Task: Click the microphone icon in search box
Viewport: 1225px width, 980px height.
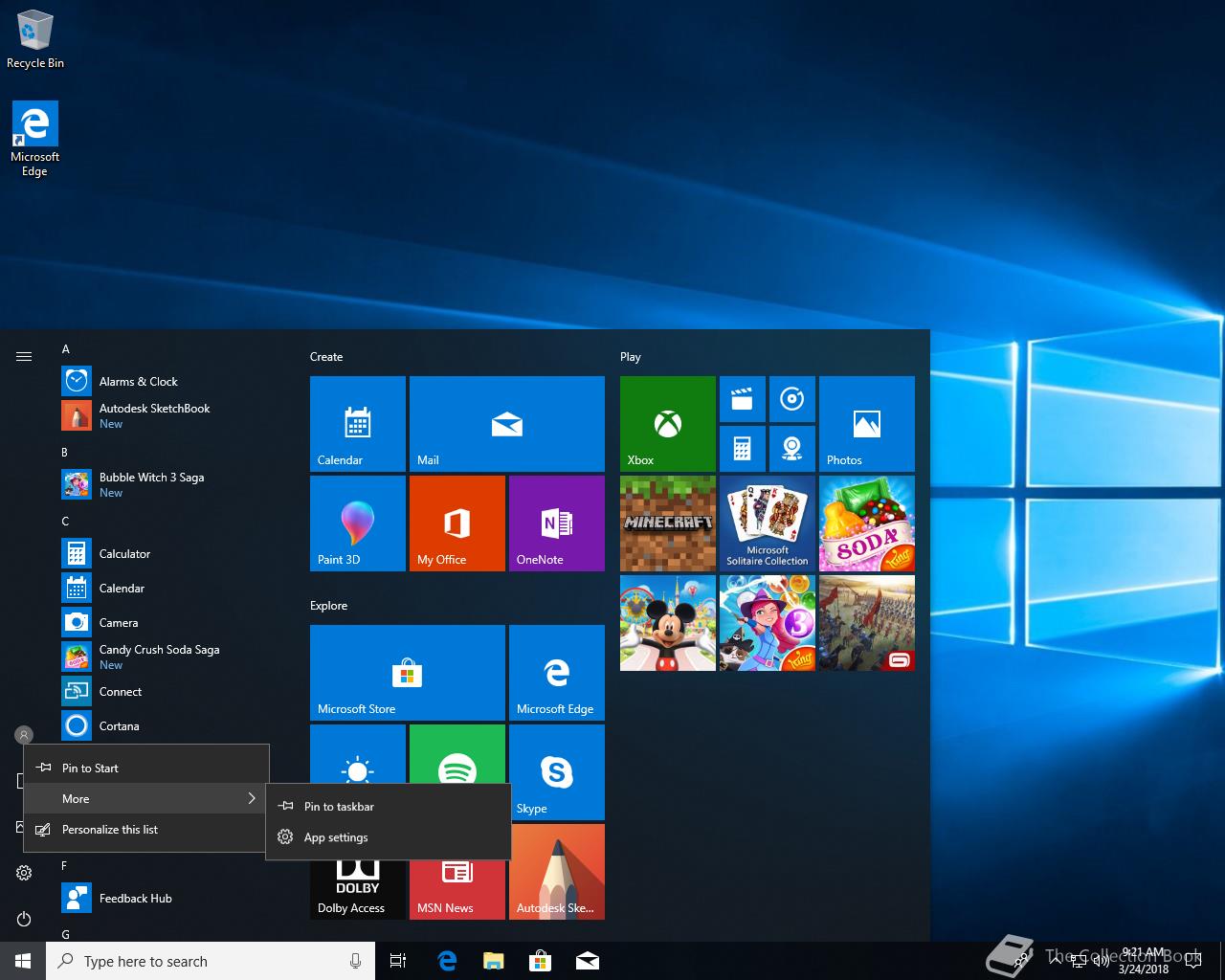Action: click(355, 961)
